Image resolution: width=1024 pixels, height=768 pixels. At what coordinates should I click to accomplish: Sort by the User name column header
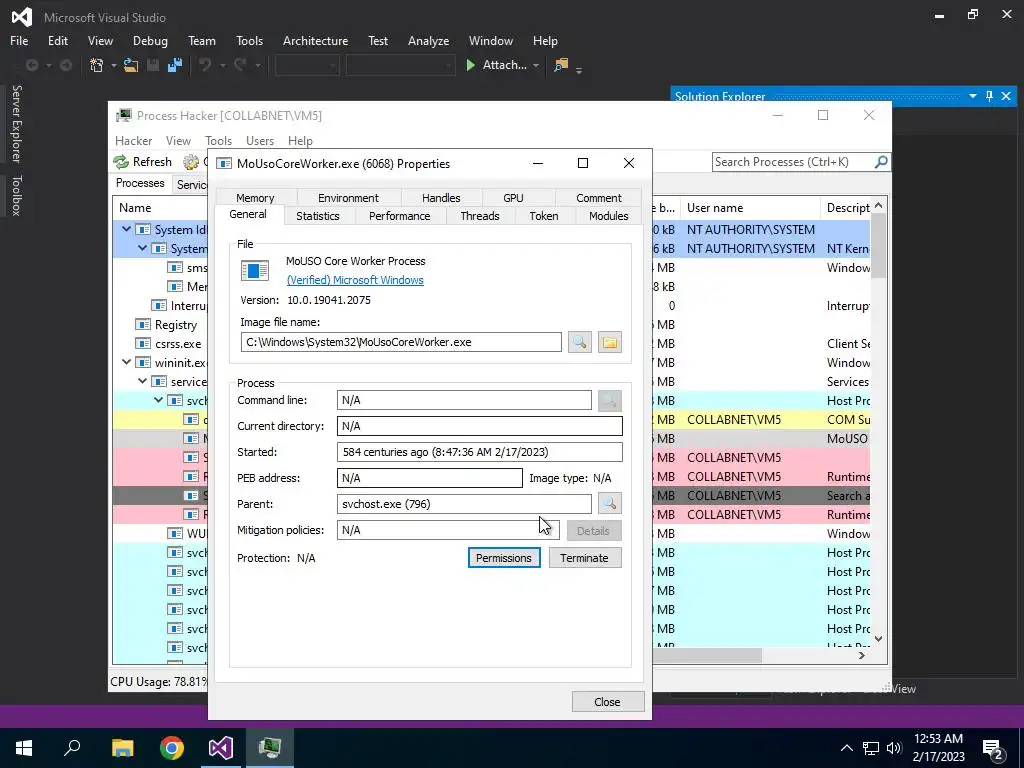749,208
